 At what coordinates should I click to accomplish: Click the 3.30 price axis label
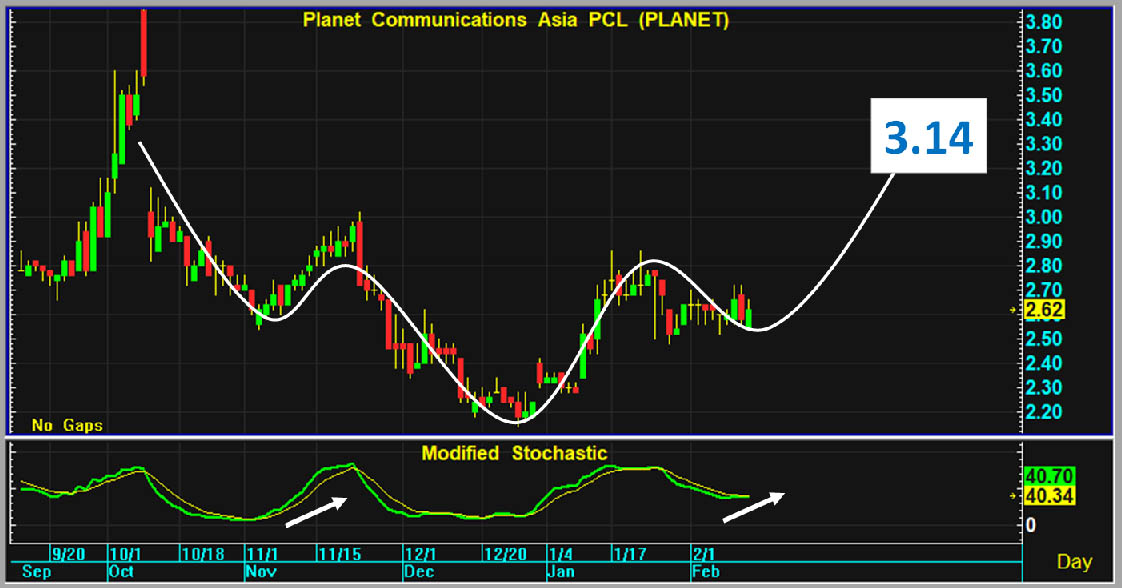[1043, 144]
